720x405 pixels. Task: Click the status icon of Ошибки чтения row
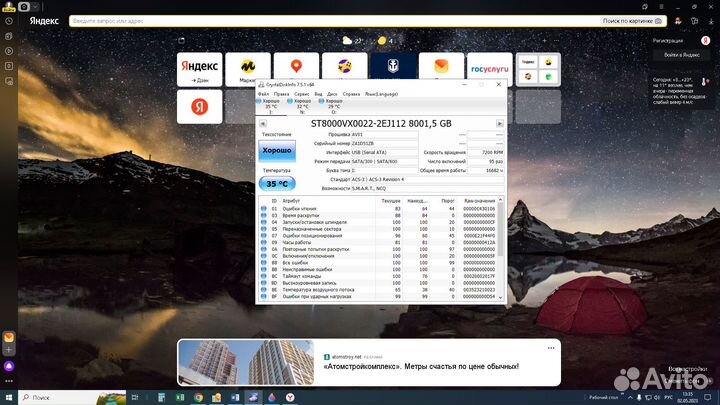pos(264,208)
